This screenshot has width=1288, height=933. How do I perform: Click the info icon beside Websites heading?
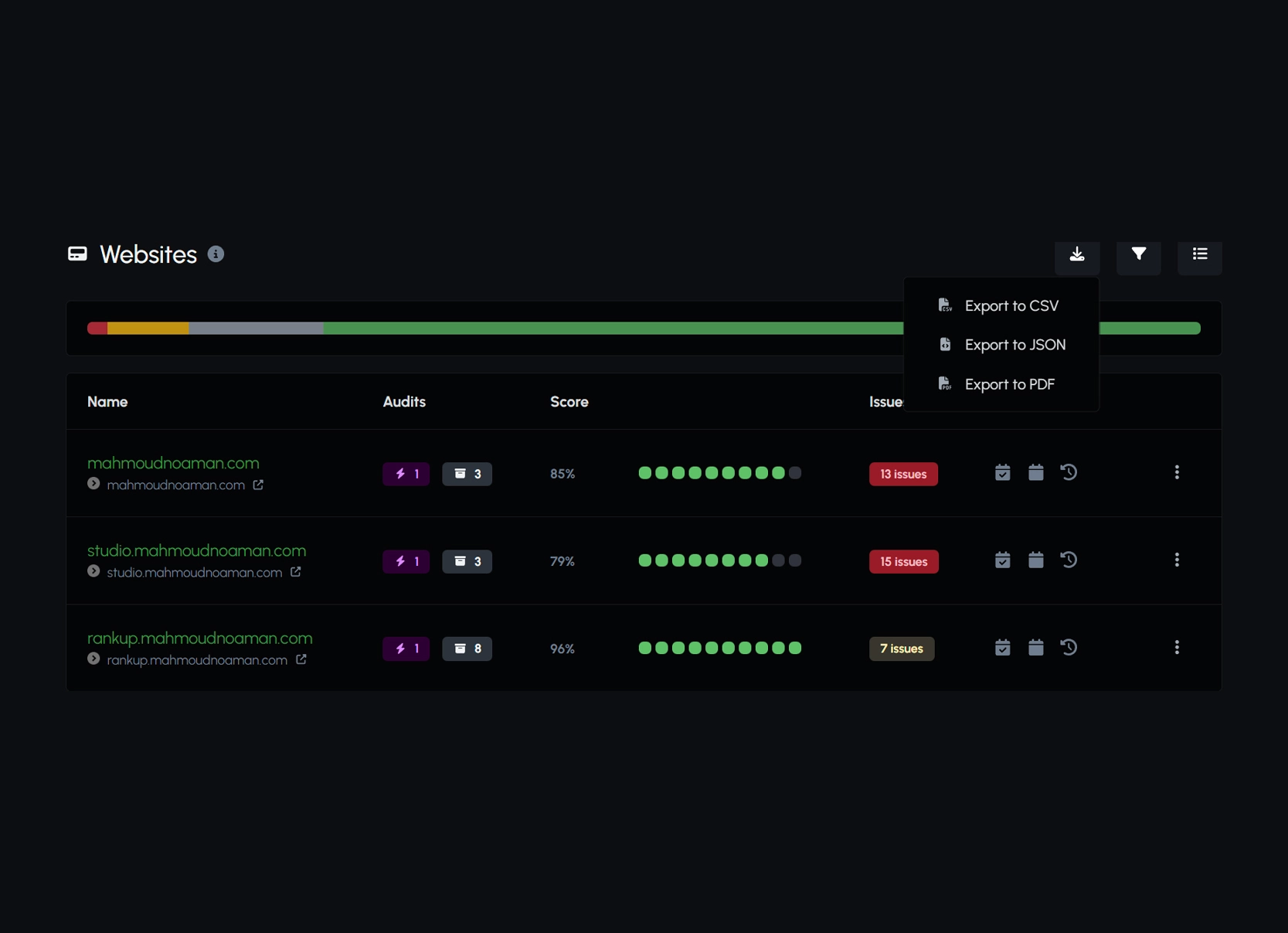click(216, 254)
